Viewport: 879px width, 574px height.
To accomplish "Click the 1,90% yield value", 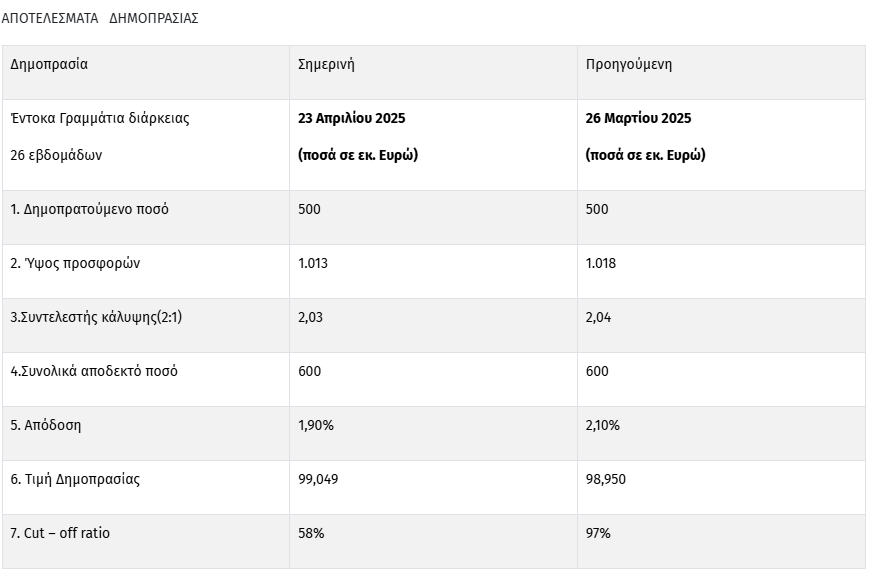I will point(316,425).
